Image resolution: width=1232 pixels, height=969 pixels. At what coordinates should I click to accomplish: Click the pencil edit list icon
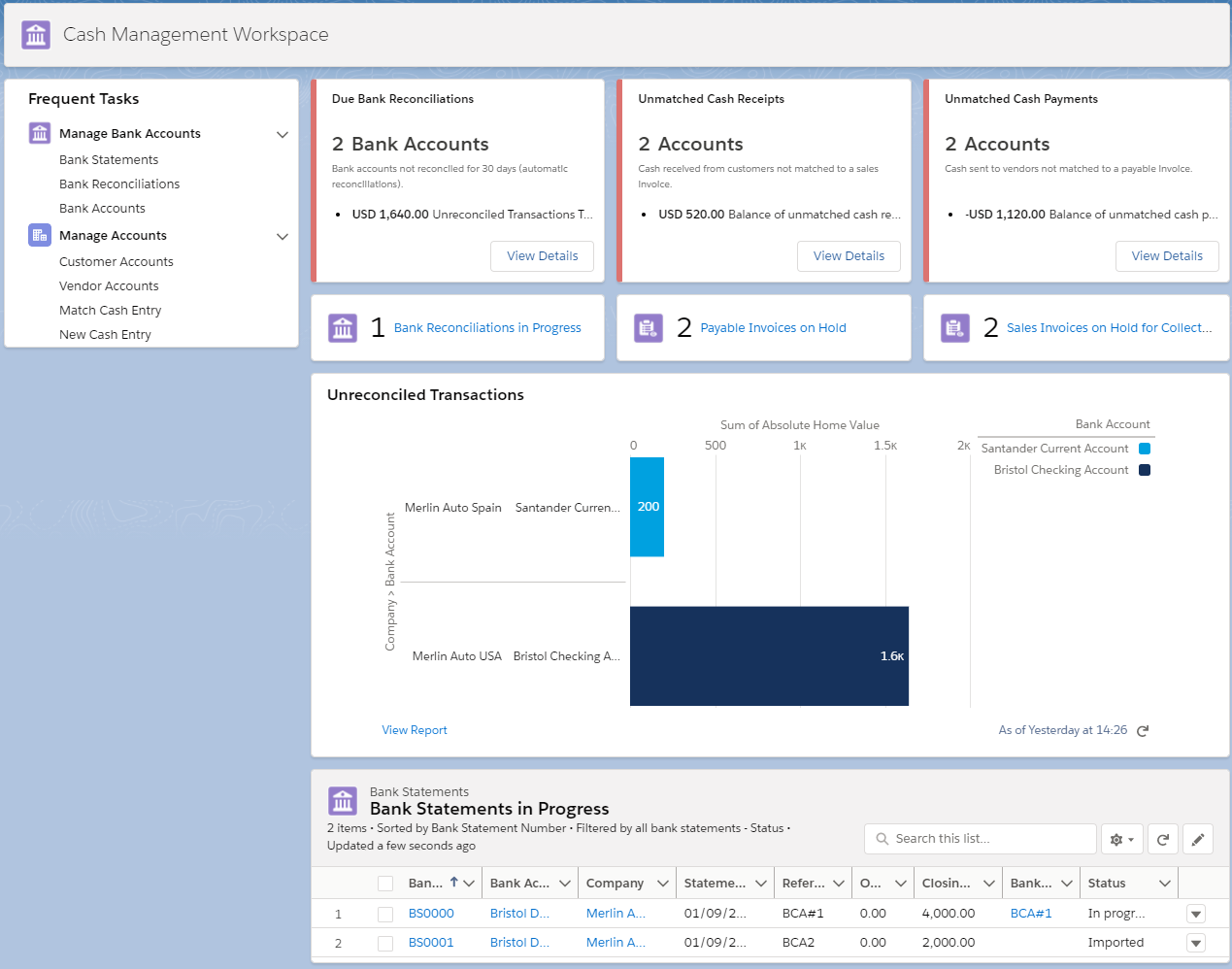click(1198, 840)
